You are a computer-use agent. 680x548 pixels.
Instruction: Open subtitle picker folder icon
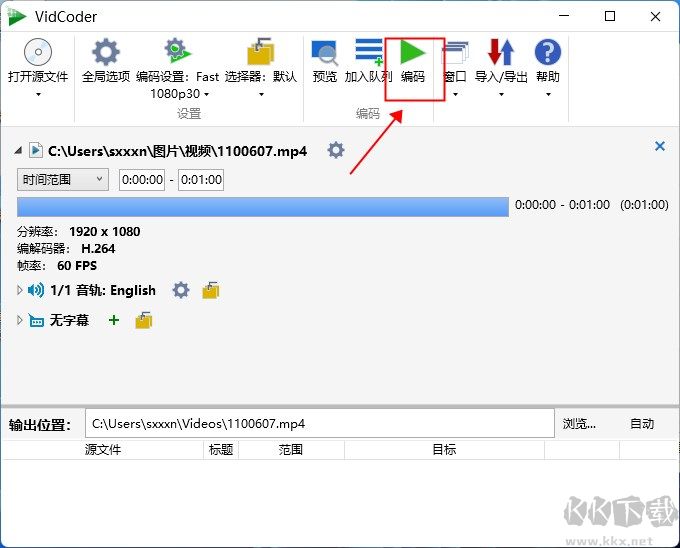(x=144, y=320)
